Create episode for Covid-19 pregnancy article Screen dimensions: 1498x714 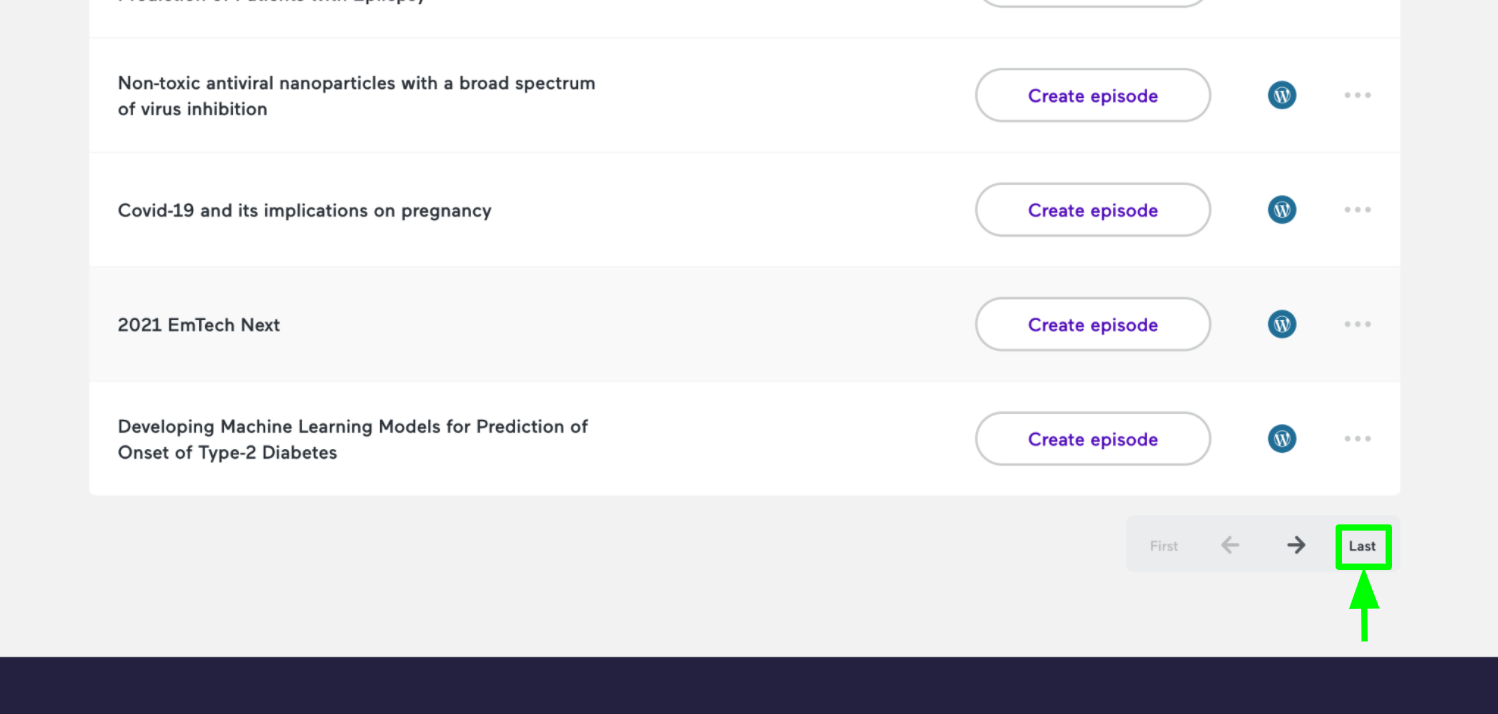1092,210
